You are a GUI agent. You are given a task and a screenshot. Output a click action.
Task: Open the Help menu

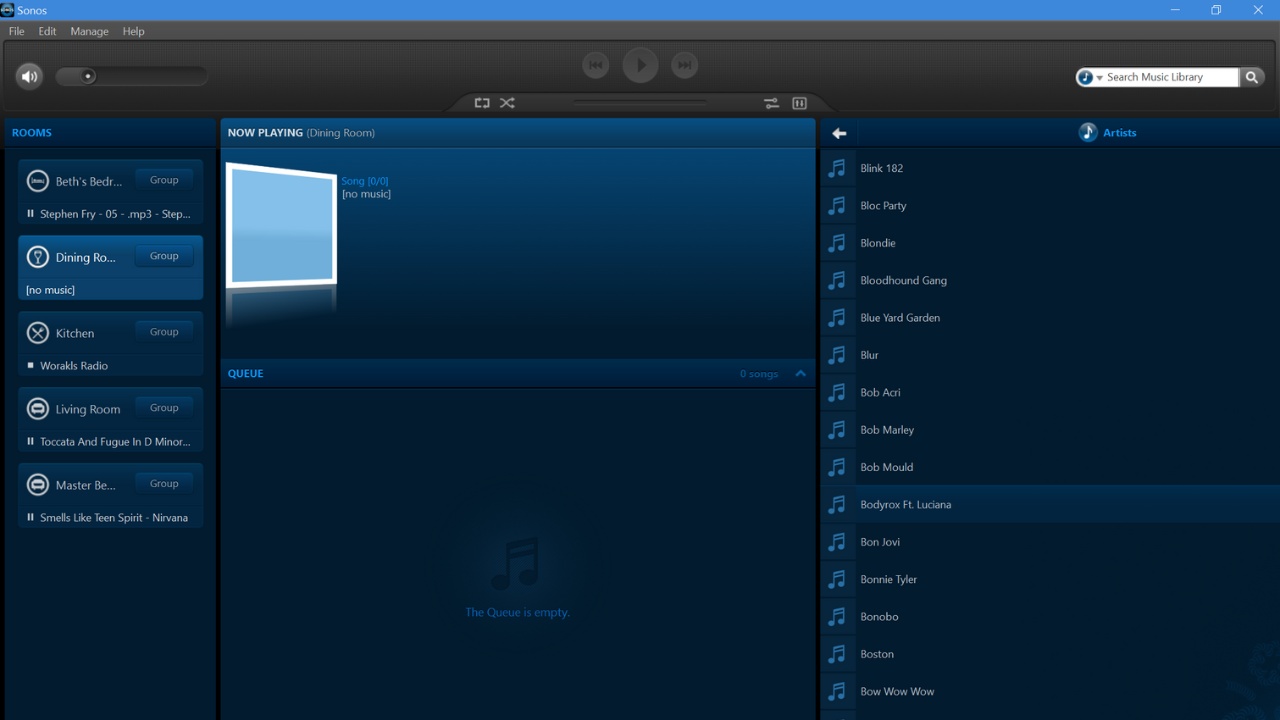coord(134,31)
